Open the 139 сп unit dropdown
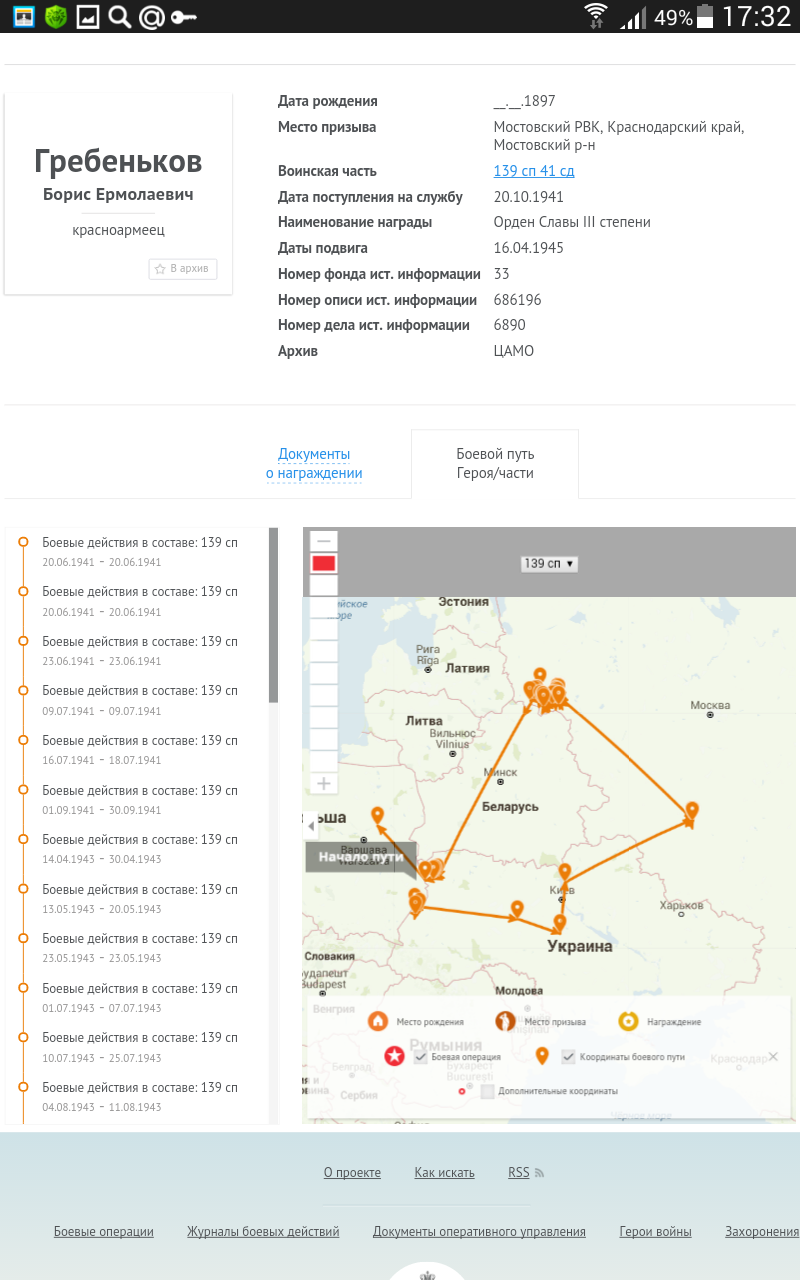 click(x=549, y=564)
